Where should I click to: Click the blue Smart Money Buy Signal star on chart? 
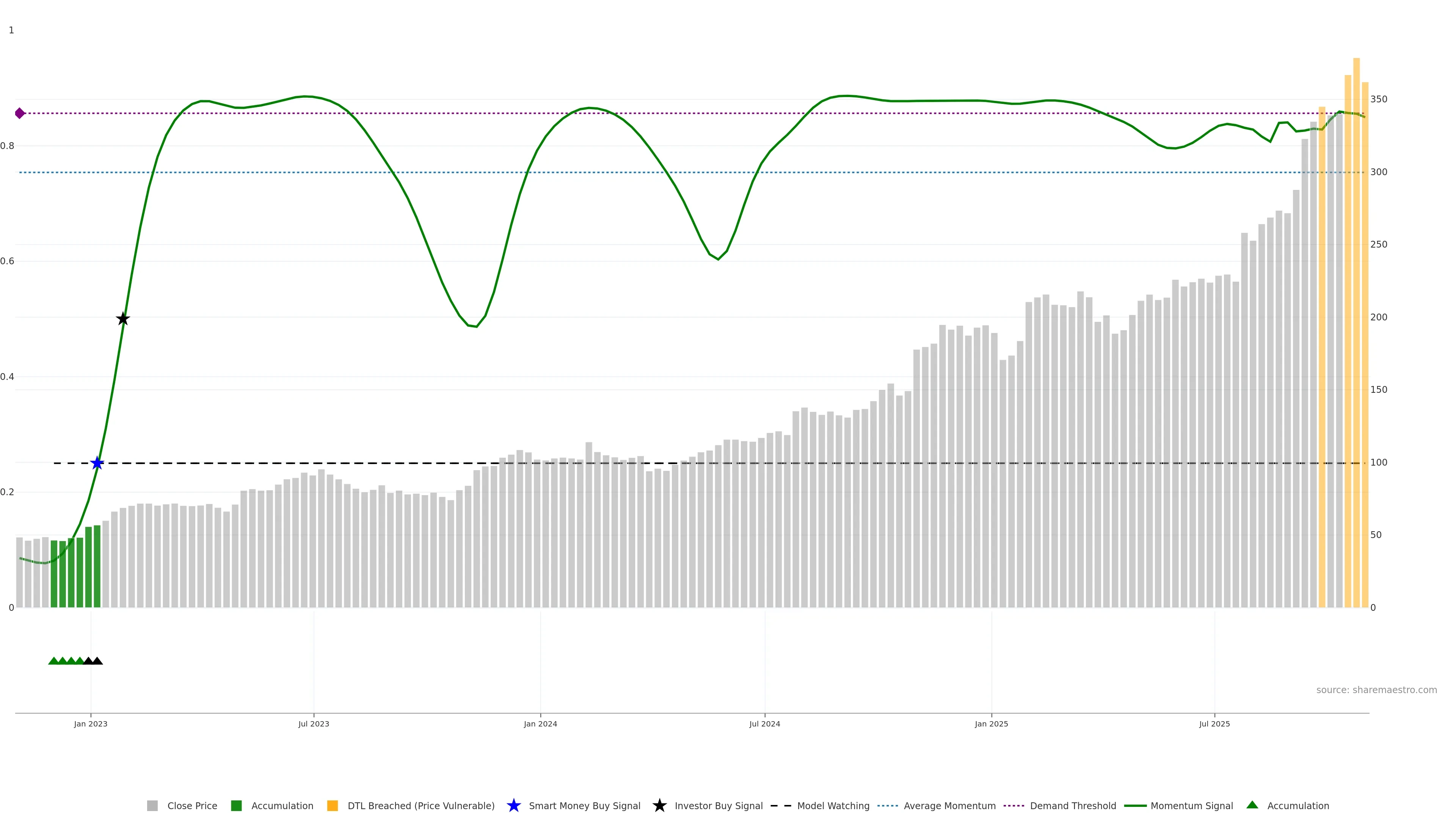point(97,463)
